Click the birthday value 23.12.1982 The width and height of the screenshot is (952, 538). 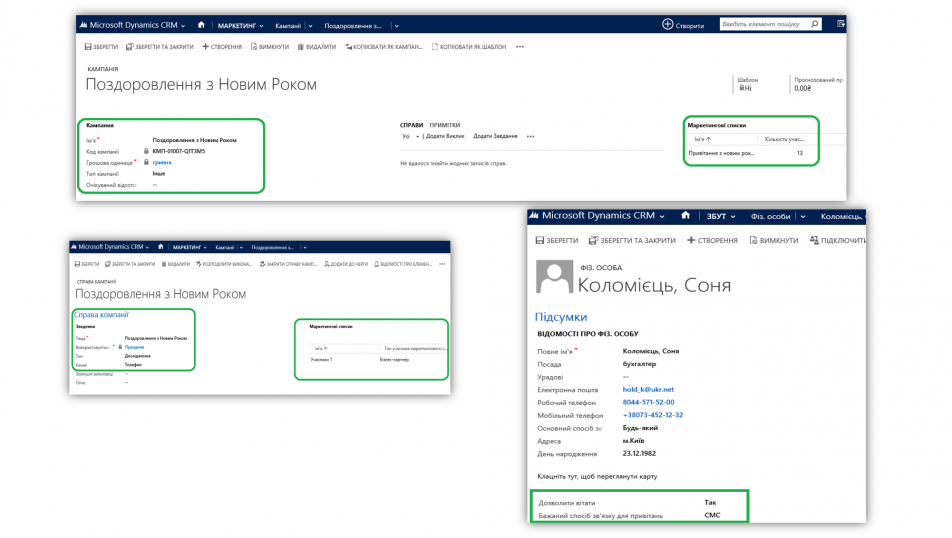pyautogui.click(x=639, y=453)
